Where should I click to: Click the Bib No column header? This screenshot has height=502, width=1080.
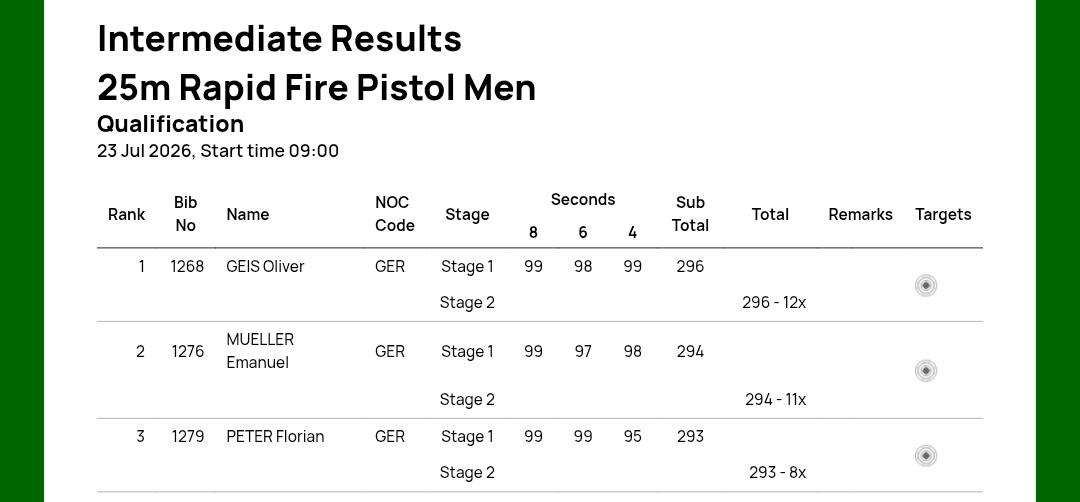point(185,214)
